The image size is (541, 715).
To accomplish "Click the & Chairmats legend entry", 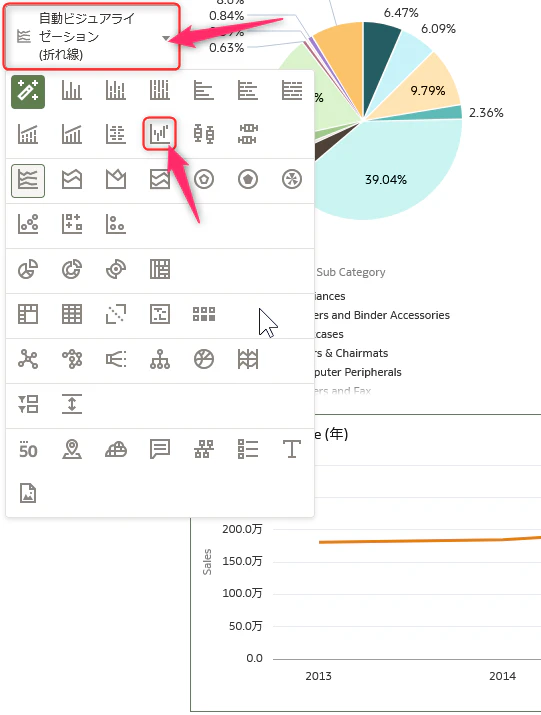I will tap(351, 353).
